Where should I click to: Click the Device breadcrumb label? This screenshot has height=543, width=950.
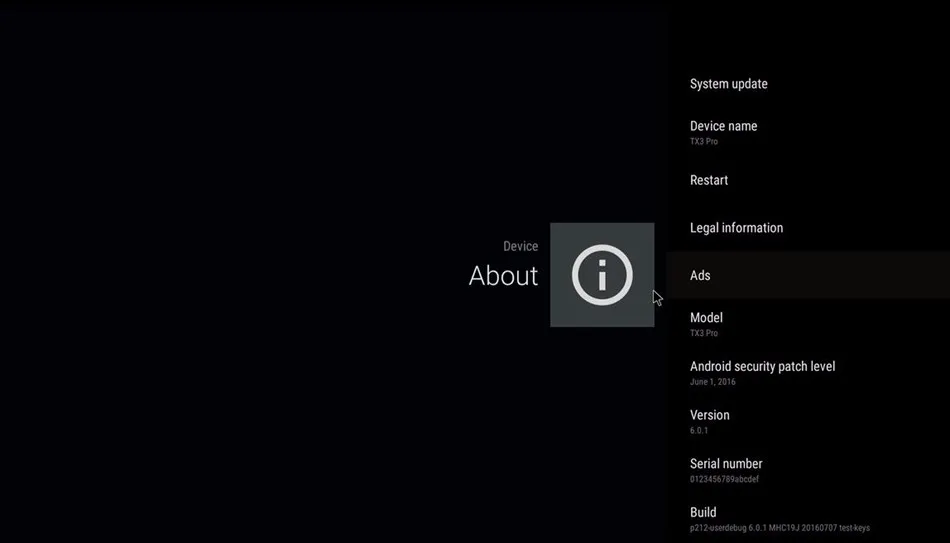click(x=520, y=246)
